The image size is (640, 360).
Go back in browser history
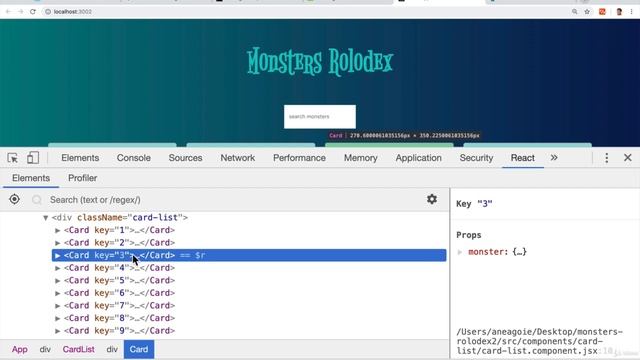(8, 12)
